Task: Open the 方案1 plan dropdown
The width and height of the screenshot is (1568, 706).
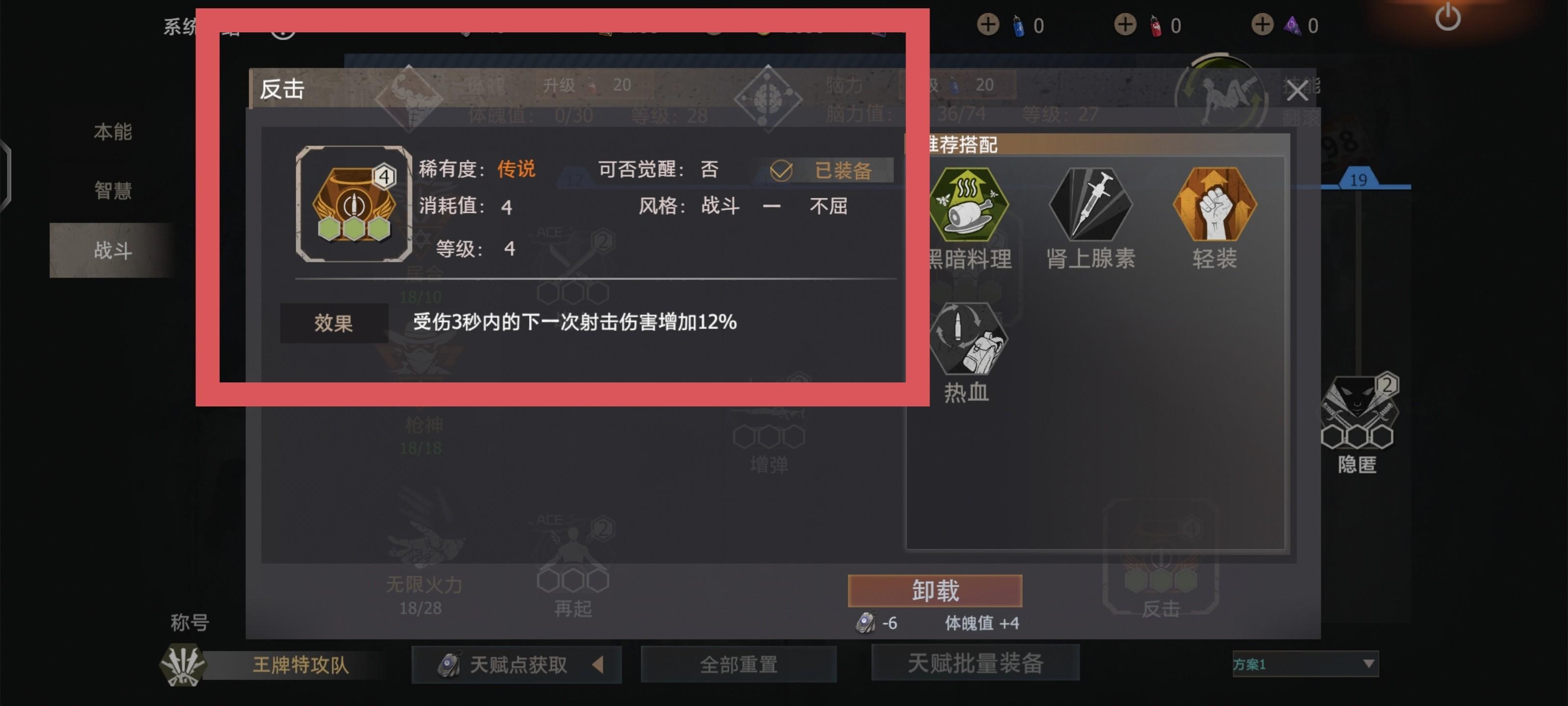Action: (1305, 664)
